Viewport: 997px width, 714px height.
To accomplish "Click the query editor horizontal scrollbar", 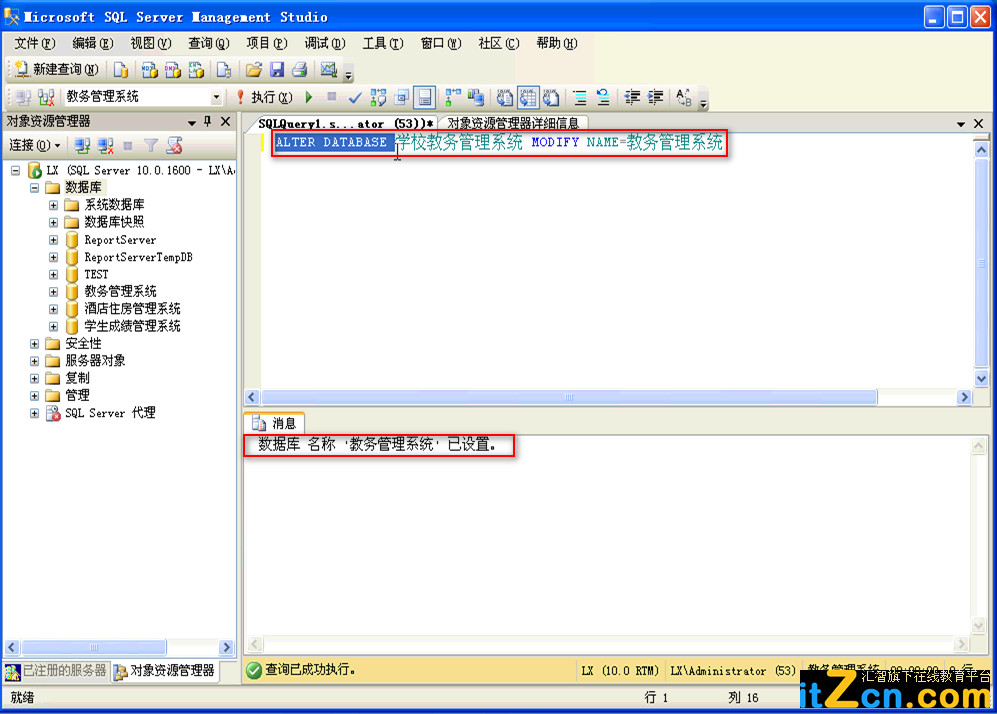I will click(x=569, y=397).
